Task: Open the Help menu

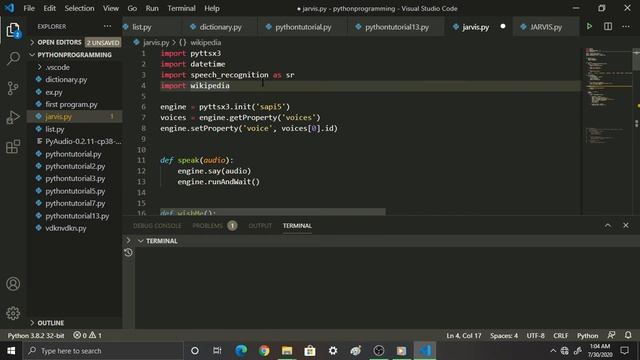Action: (x=211, y=8)
